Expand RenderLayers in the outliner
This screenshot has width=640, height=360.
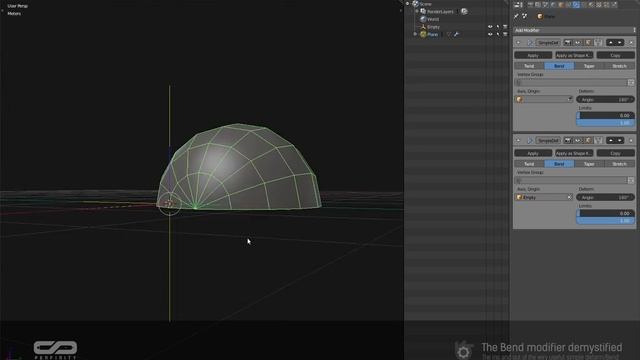coord(417,11)
